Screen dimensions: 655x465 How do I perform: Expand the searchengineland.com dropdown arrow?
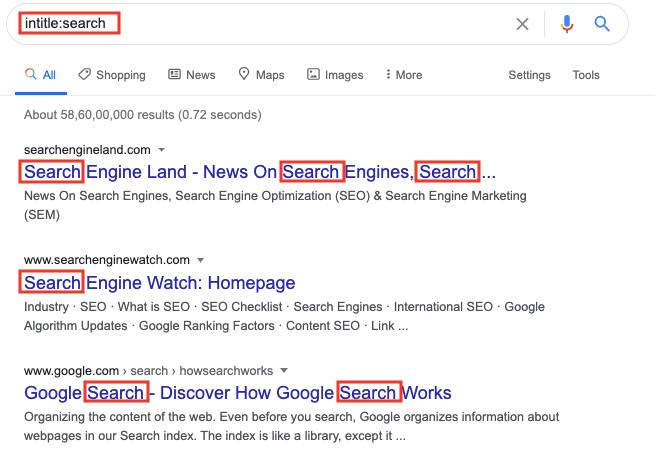(x=161, y=150)
